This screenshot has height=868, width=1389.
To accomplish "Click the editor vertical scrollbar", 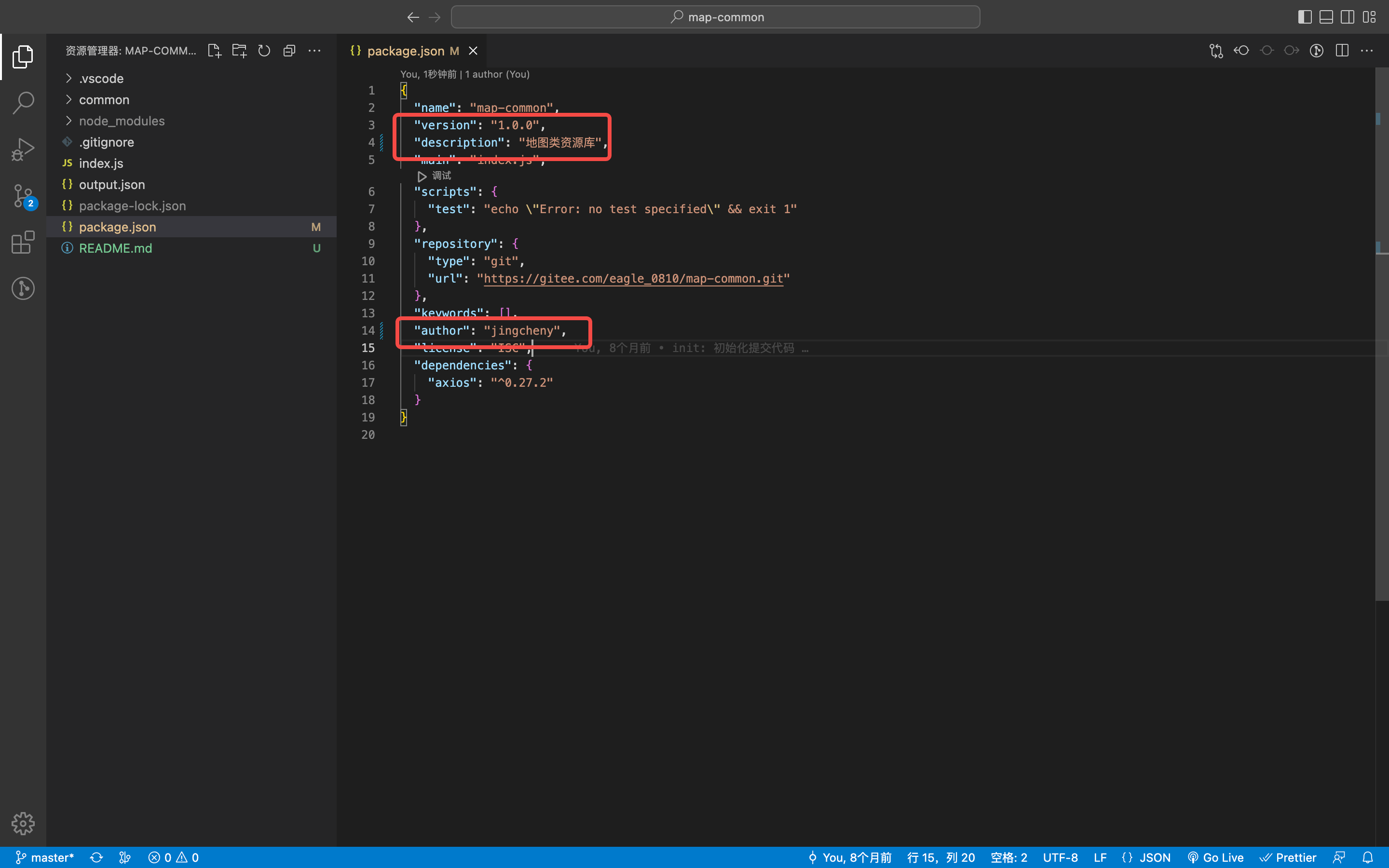I will coord(1382,334).
